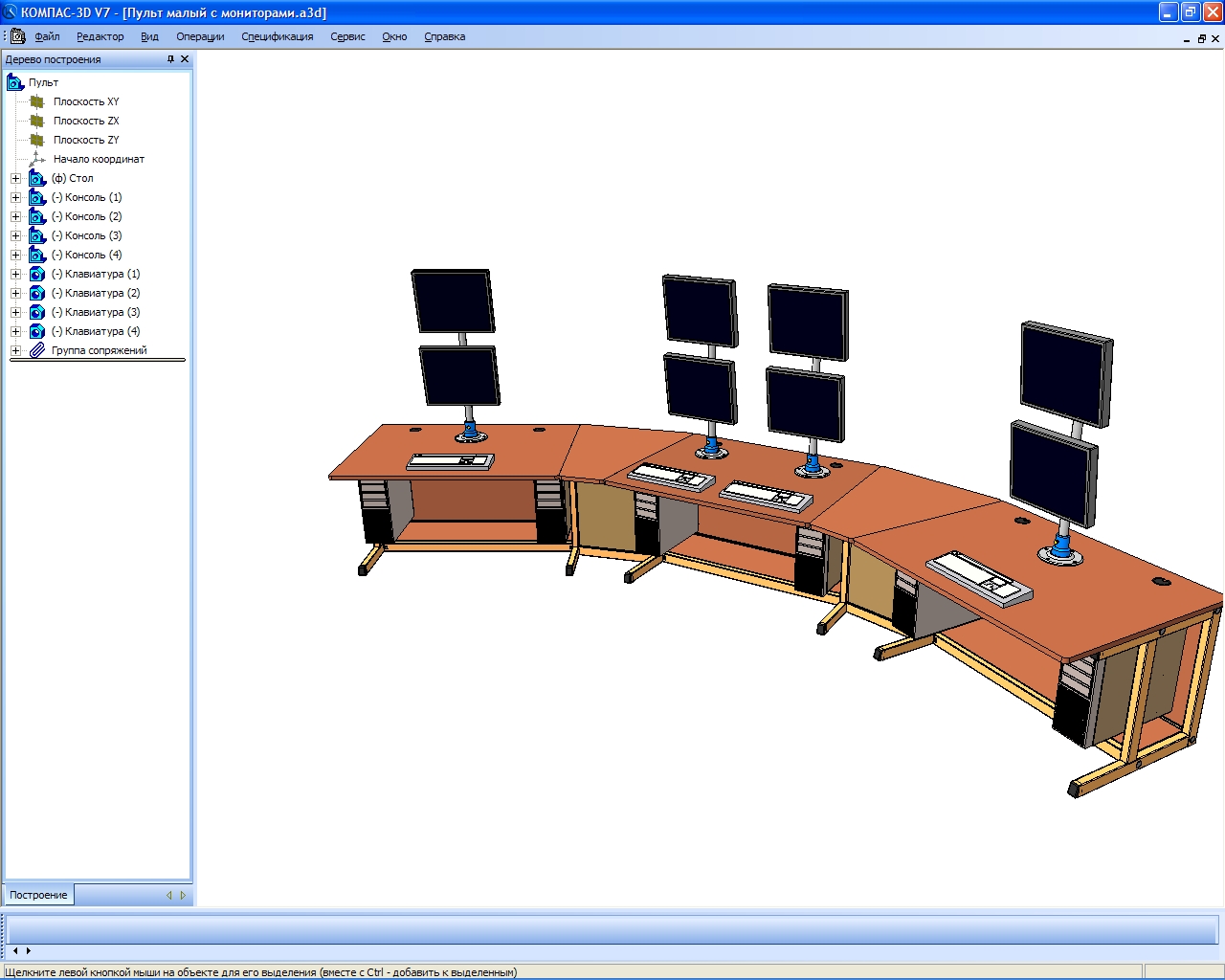This screenshot has height=980, width=1225.
Task: Expand the (ф) Стол tree node
Action: tap(15, 178)
